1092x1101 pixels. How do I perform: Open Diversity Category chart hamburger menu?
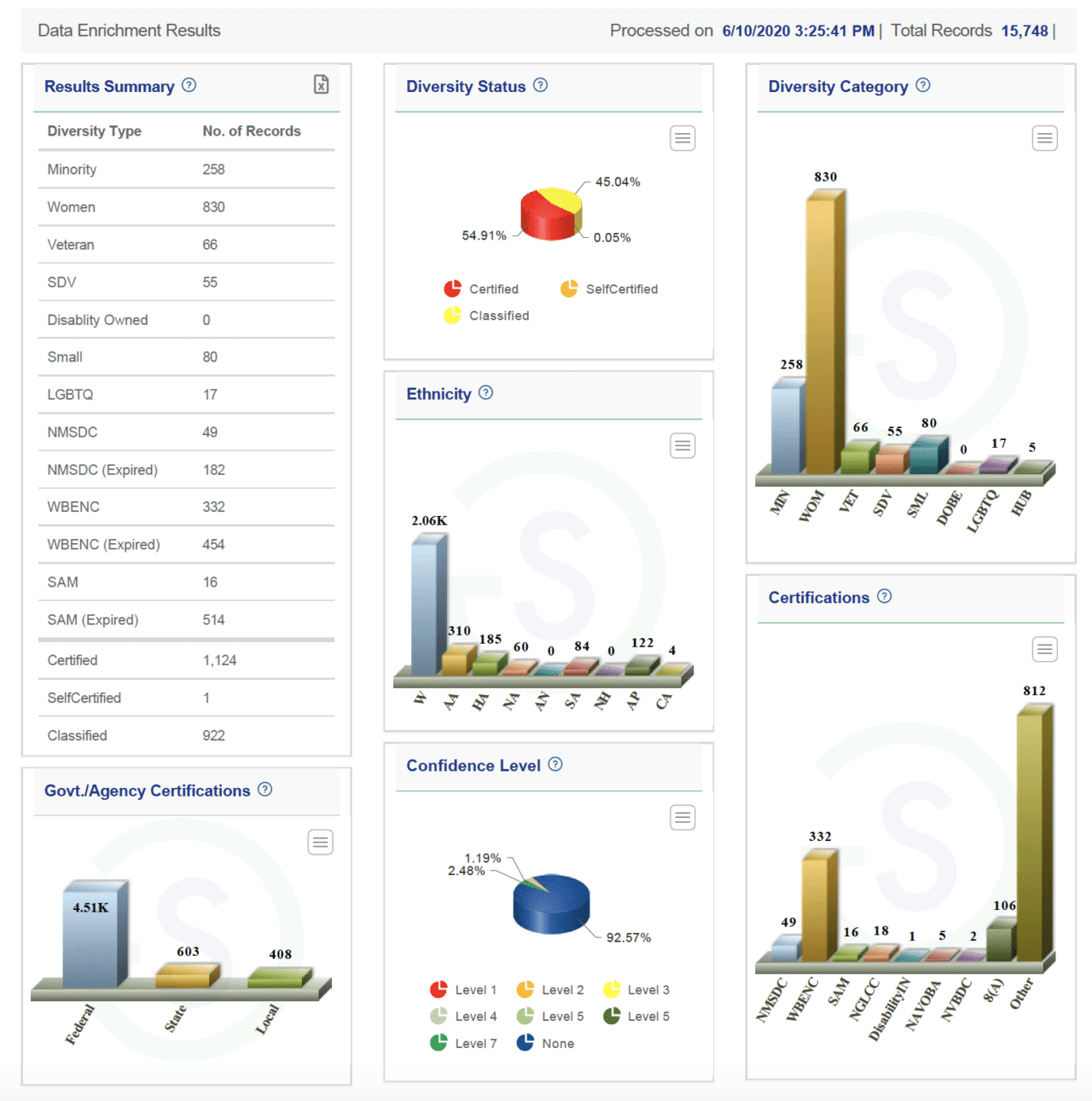click(x=1044, y=138)
